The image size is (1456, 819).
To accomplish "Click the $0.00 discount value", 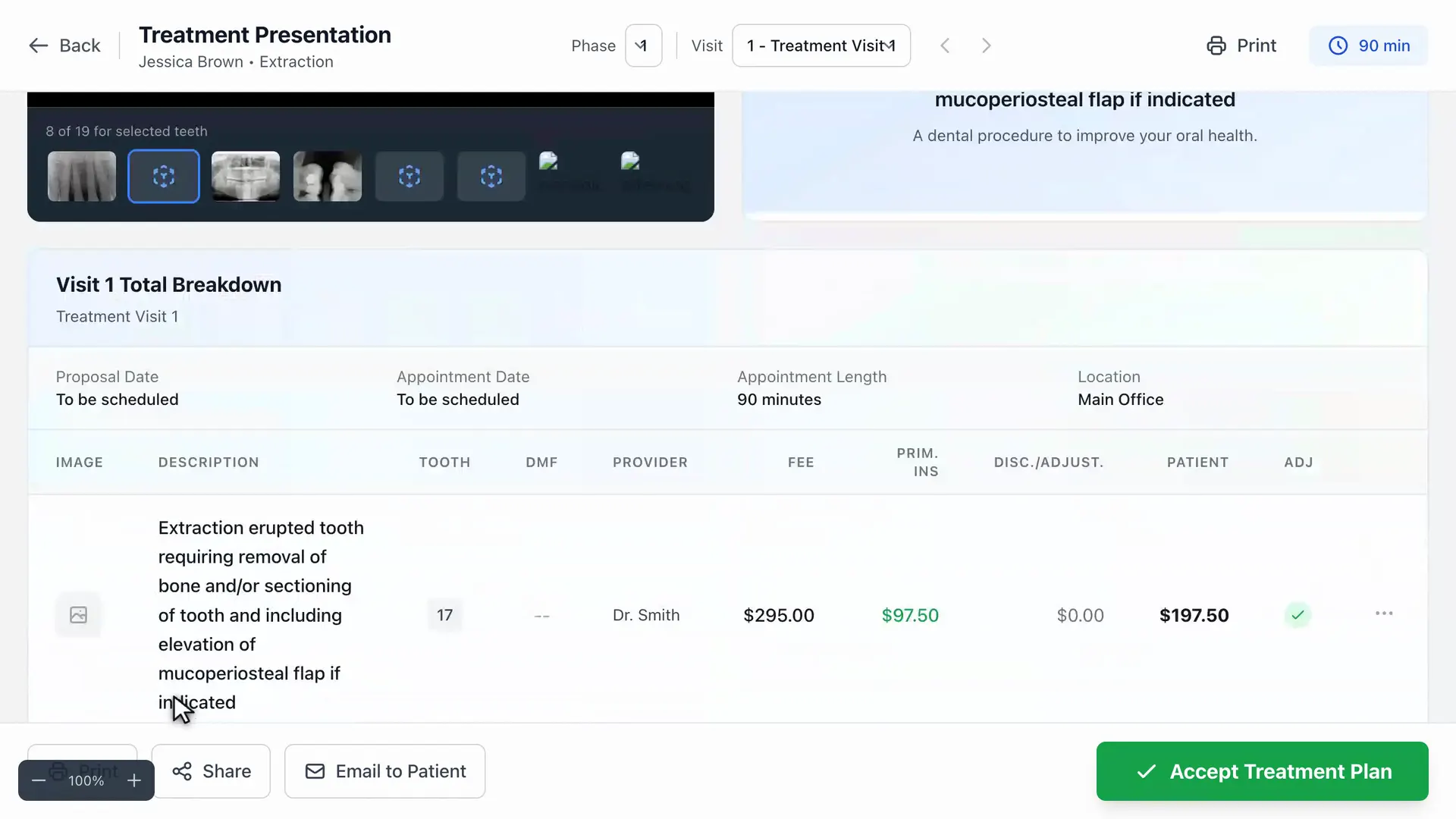I will pos(1080,615).
